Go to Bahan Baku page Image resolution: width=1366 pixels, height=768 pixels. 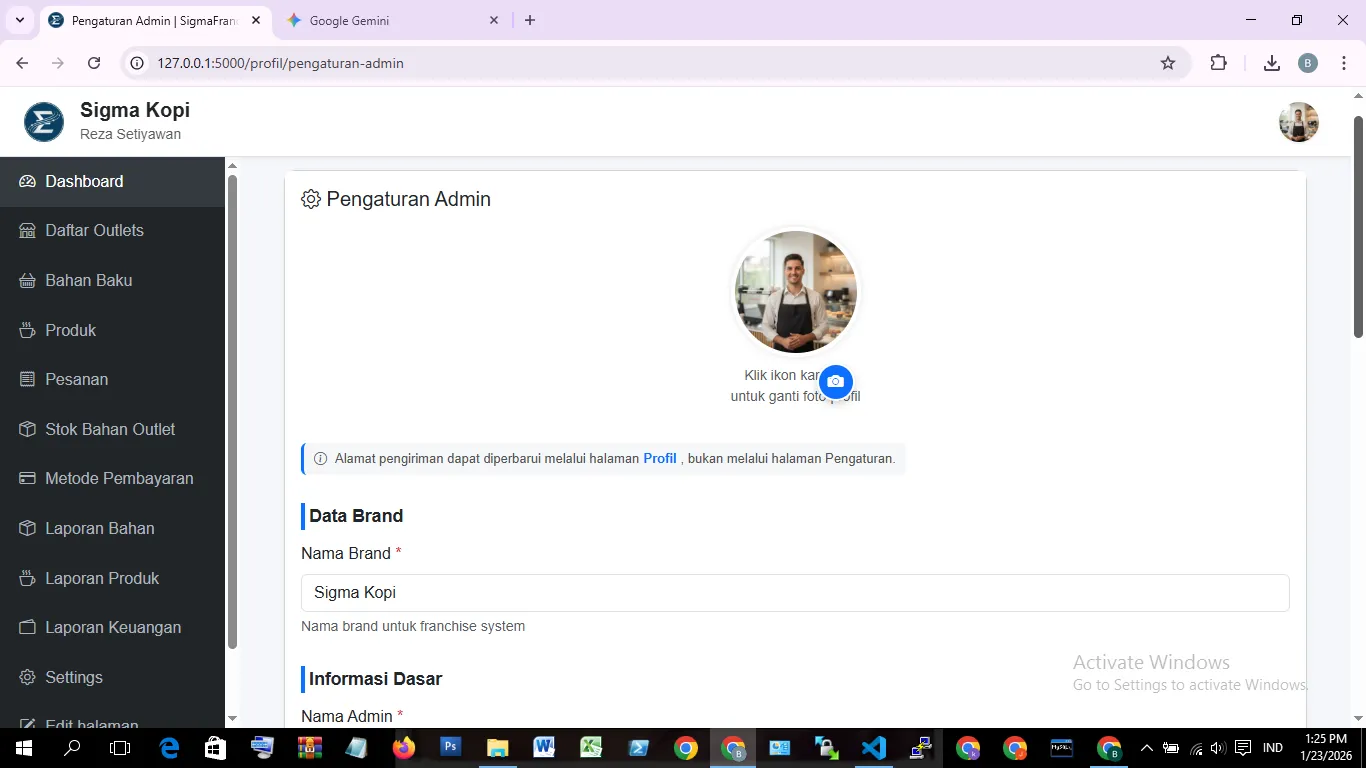112,281
